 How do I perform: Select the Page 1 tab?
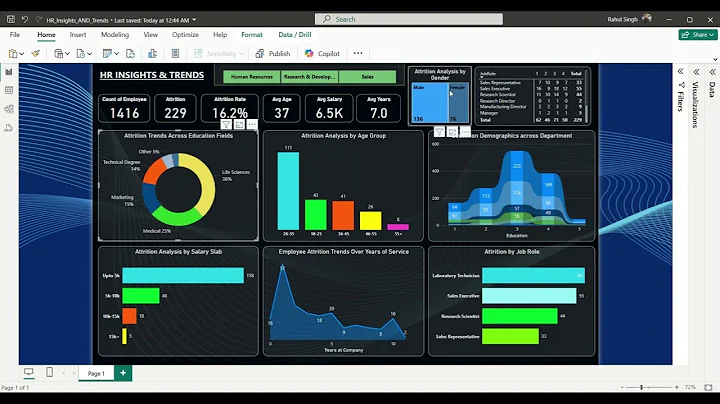pyautogui.click(x=96, y=373)
